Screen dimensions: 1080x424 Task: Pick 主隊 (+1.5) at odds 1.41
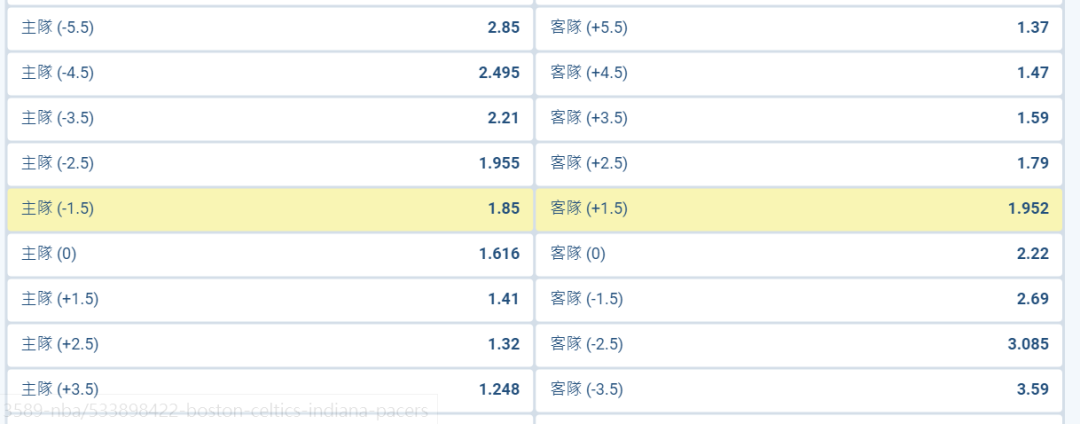coord(270,299)
